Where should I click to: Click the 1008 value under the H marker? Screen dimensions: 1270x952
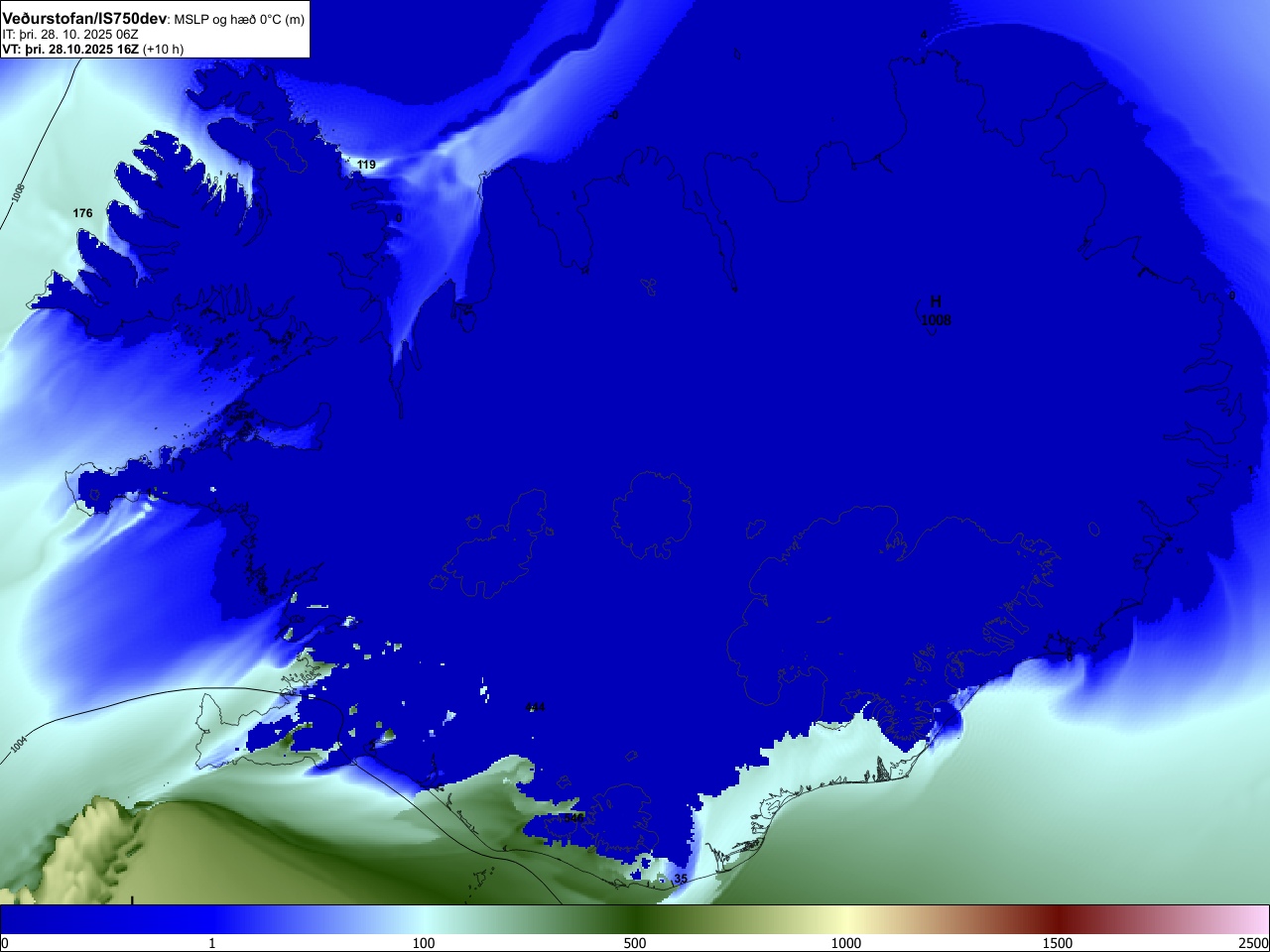[x=936, y=320]
